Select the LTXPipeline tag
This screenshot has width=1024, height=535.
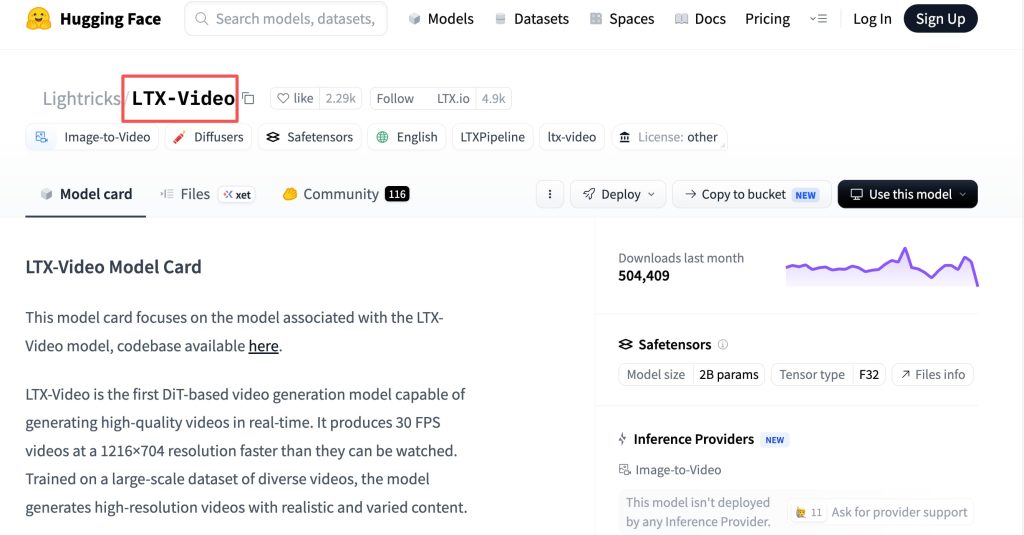(492, 137)
